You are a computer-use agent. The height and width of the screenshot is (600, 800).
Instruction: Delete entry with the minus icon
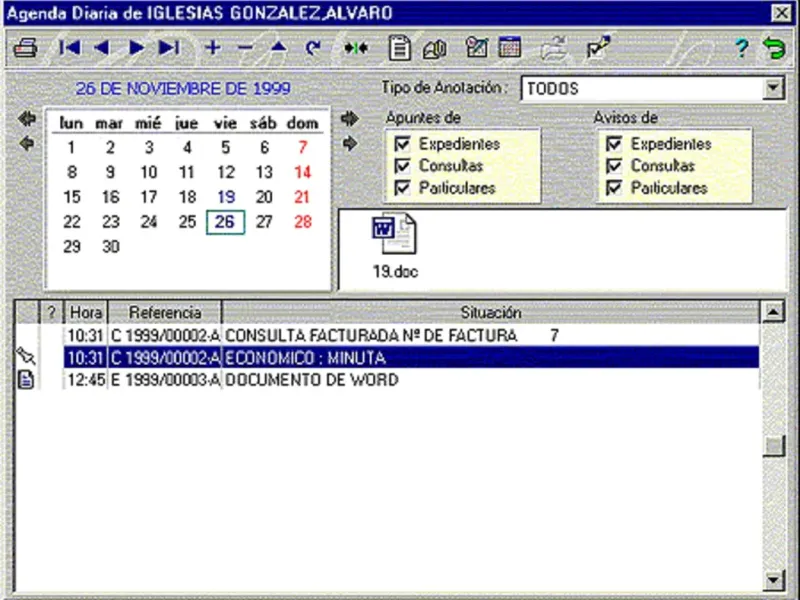point(245,48)
